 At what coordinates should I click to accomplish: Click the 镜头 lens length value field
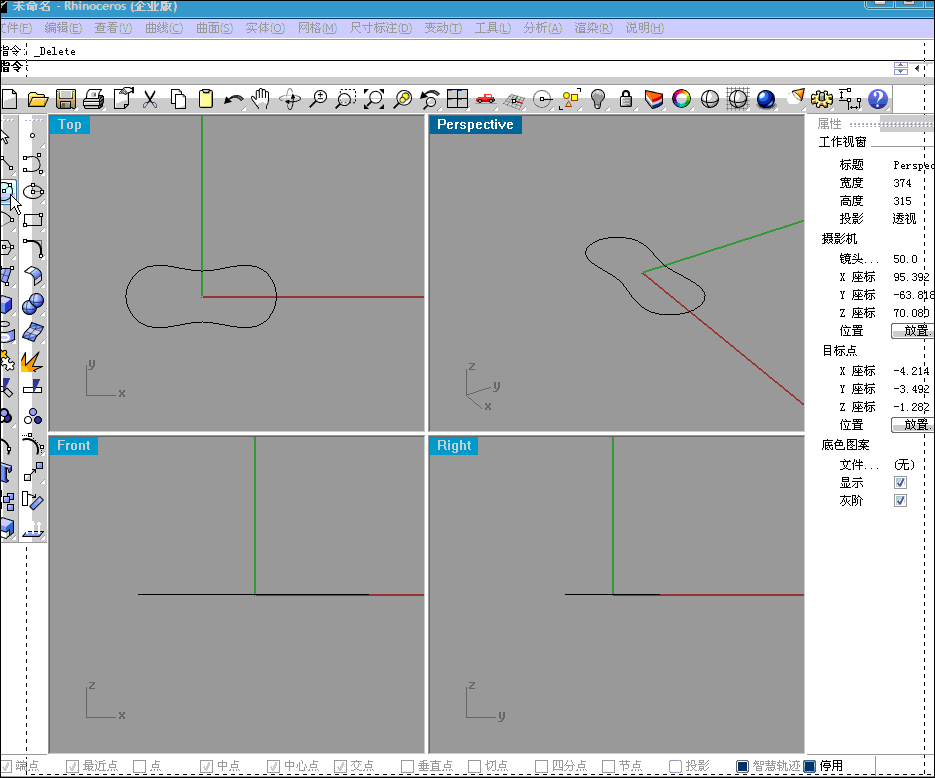click(905, 259)
